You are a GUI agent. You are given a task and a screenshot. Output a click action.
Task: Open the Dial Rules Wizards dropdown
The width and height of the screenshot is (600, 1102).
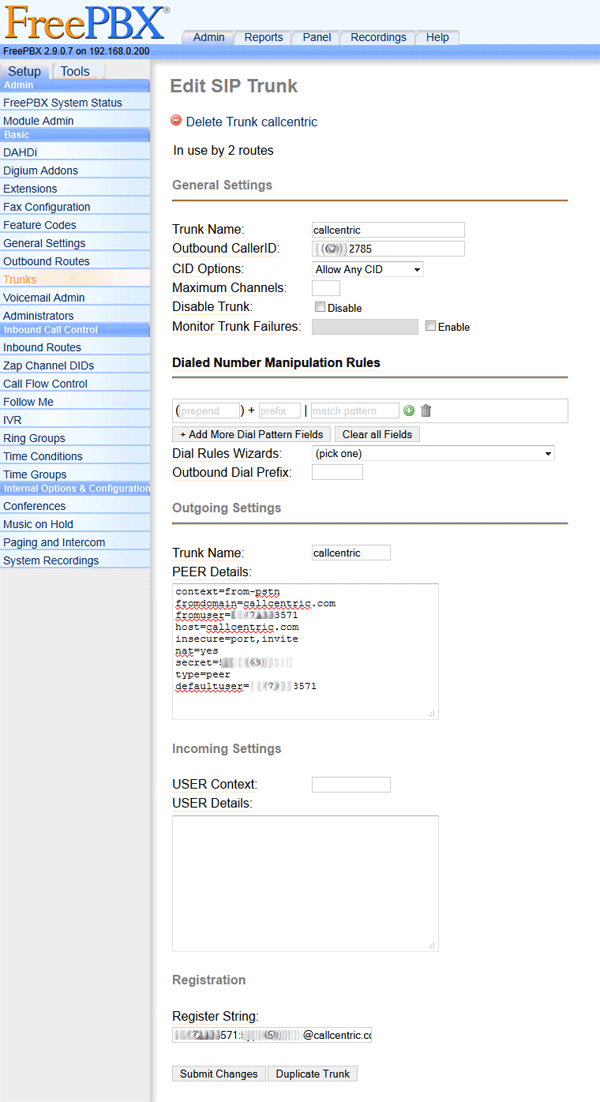(x=433, y=454)
